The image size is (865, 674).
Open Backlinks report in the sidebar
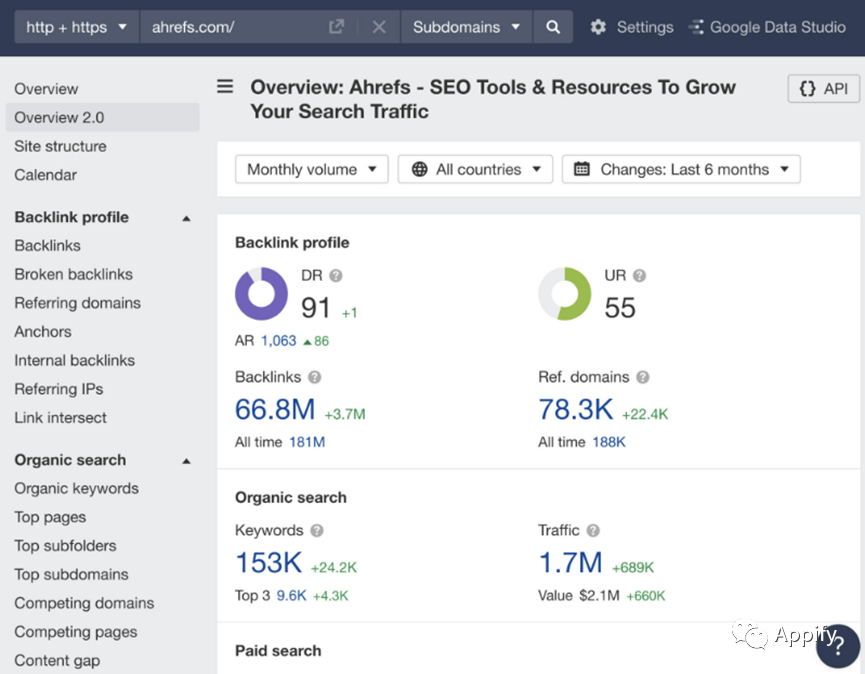pyautogui.click(x=47, y=245)
